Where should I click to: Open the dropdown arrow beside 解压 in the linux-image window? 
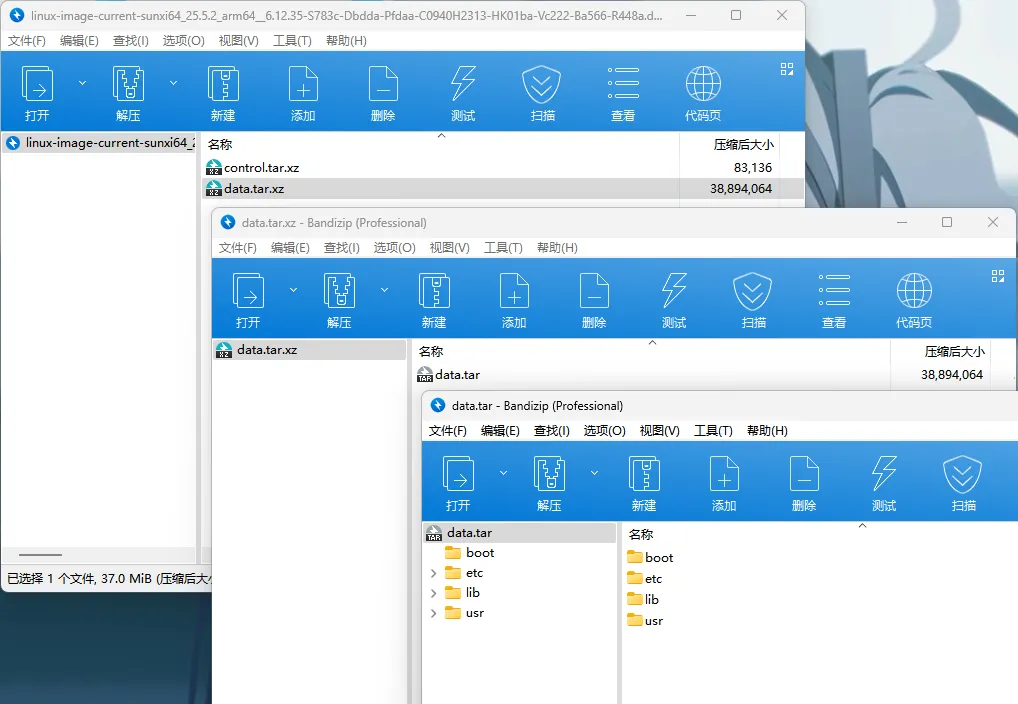point(173,83)
